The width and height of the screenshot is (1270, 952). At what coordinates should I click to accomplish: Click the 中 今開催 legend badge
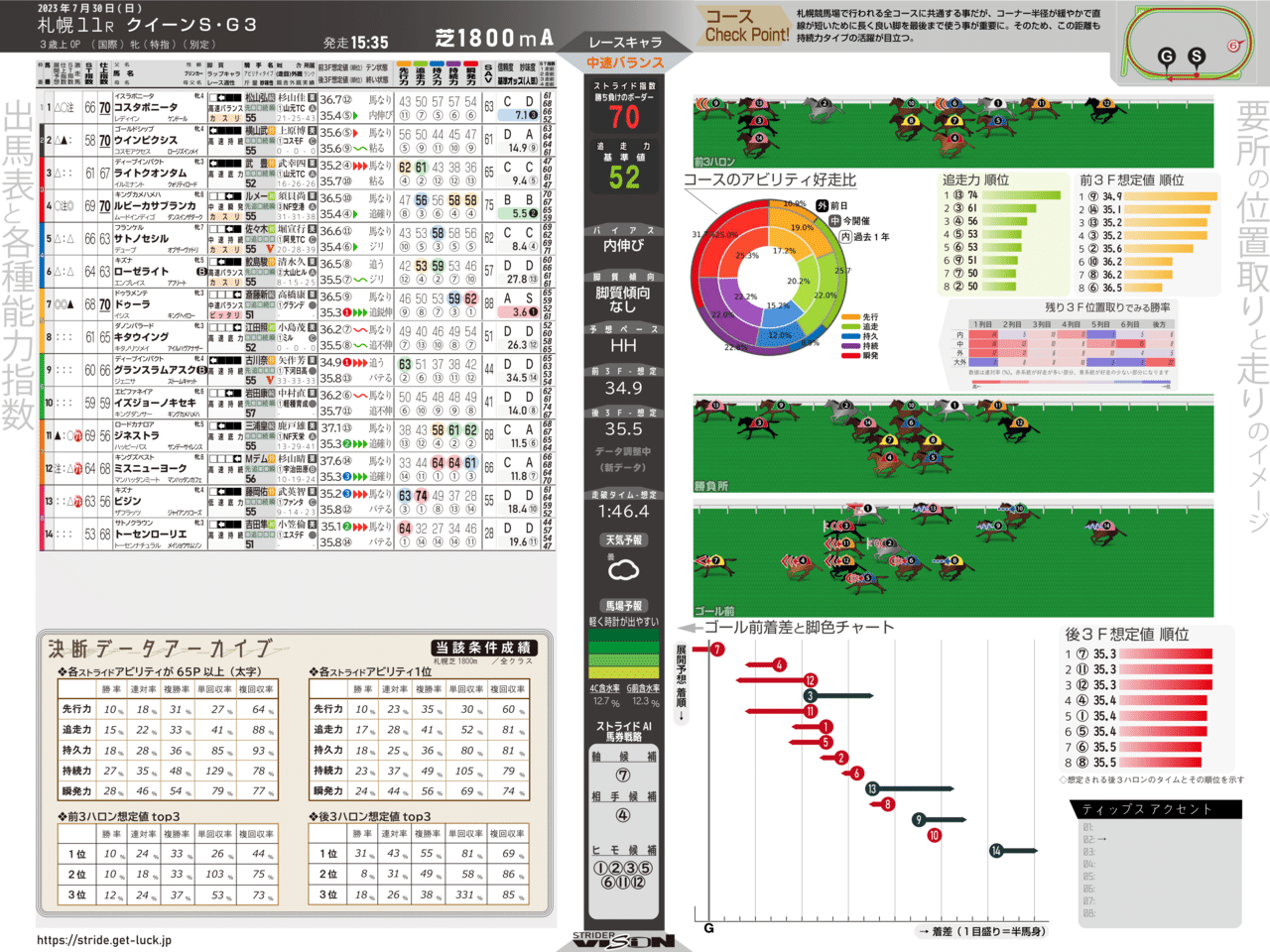[848, 221]
